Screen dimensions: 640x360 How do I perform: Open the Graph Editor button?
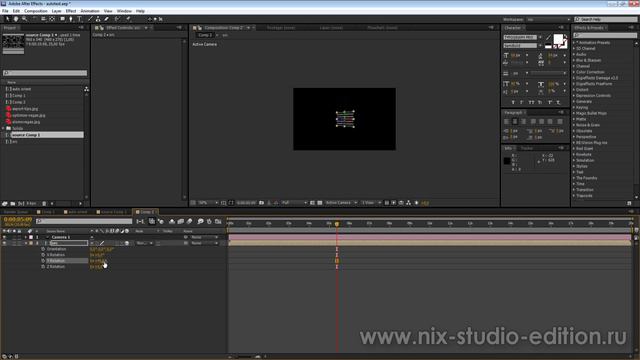(218, 221)
